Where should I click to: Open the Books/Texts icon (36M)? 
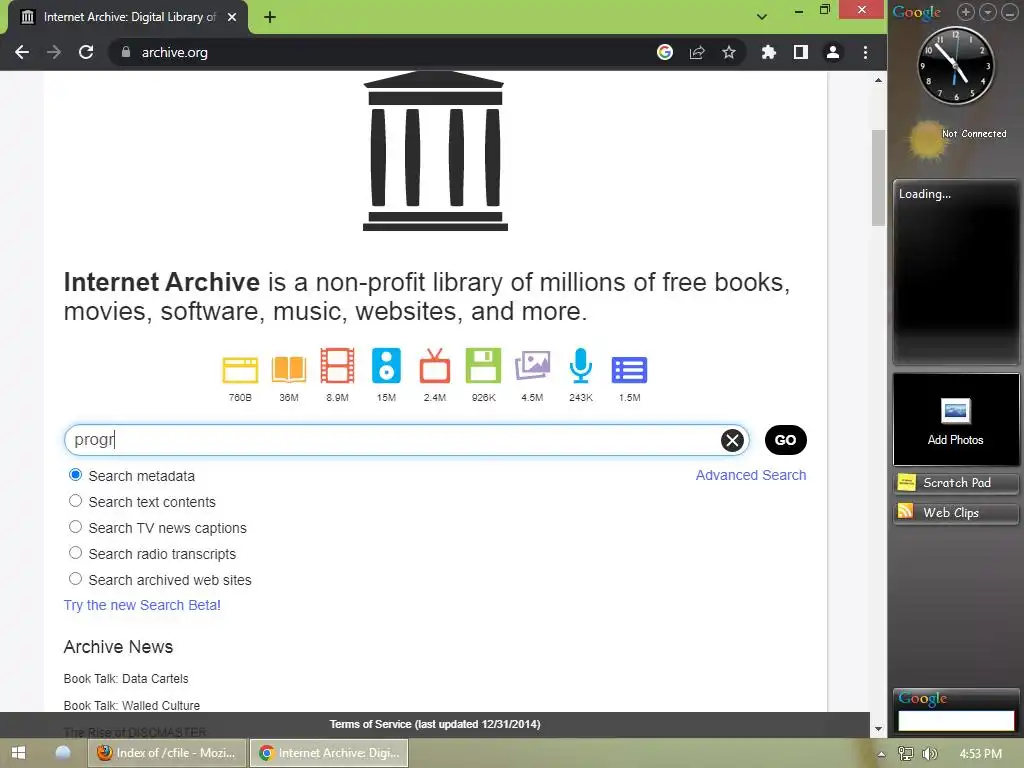click(x=289, y=369)
